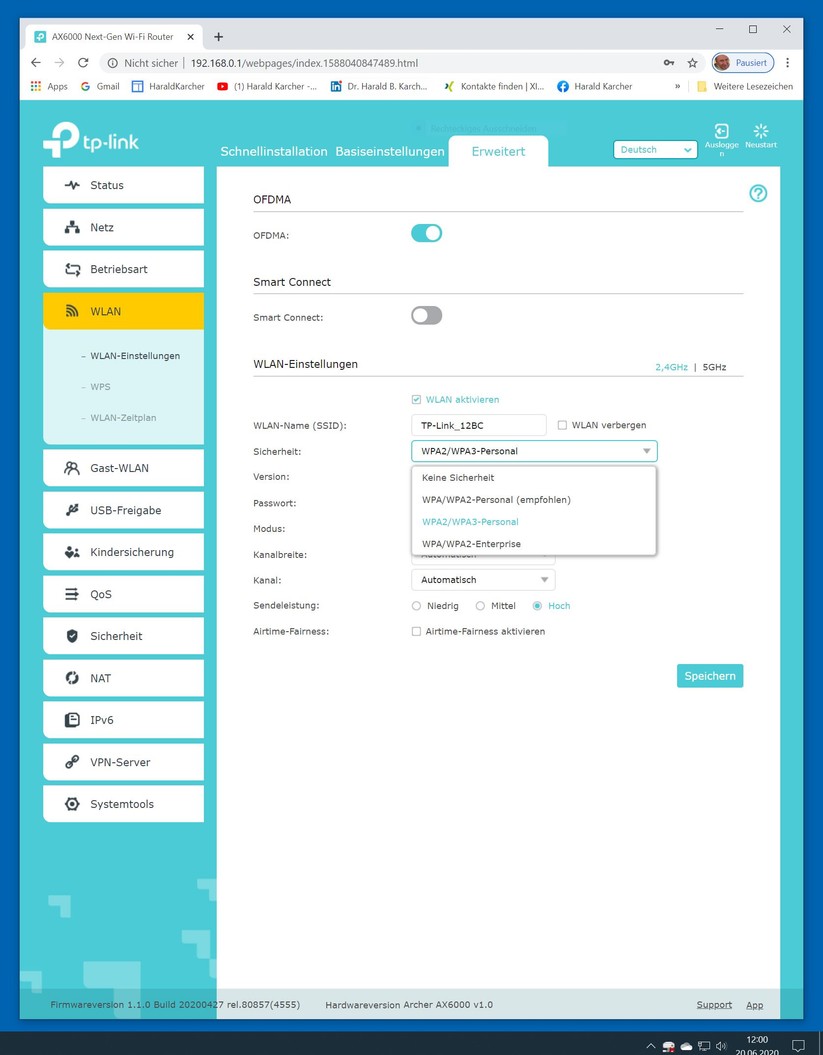The image size is (823, 1055).
Task: Bookmark page with the star icon
Action: (x=692, y=63)
